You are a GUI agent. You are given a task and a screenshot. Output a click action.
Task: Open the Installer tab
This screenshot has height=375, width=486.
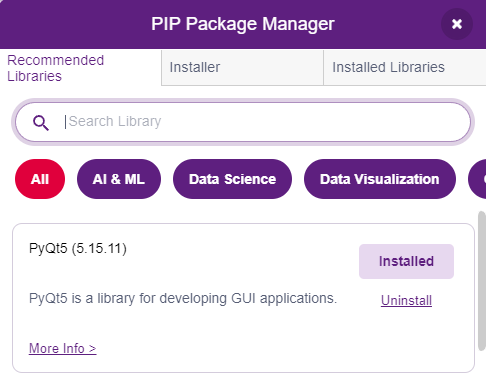coord(242,68)
